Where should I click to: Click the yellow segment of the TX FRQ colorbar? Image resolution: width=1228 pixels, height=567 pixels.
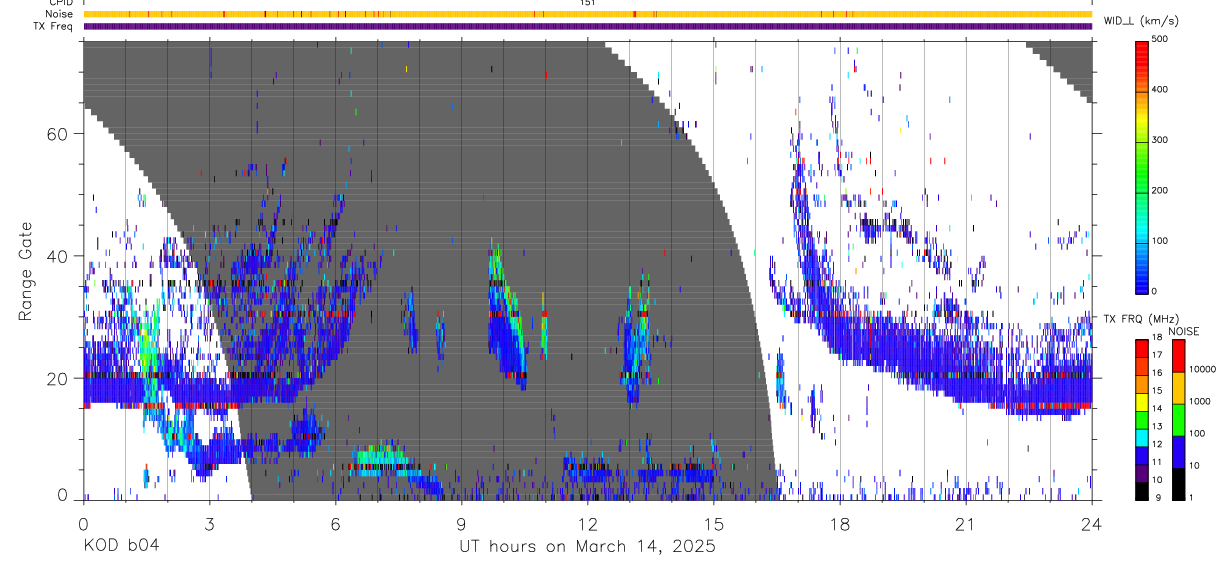(1141, 400)
